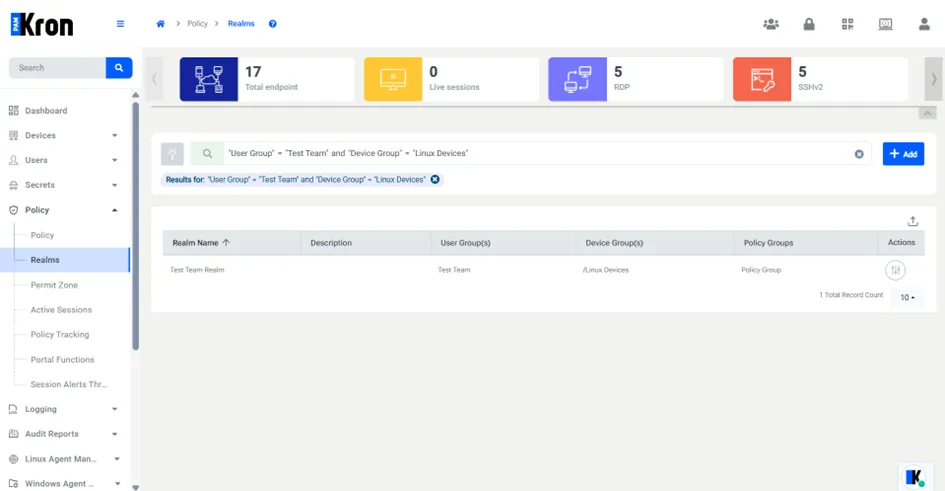Open the Policy sub-item
This screenshot has width=945, height=491.
[42, 235]
